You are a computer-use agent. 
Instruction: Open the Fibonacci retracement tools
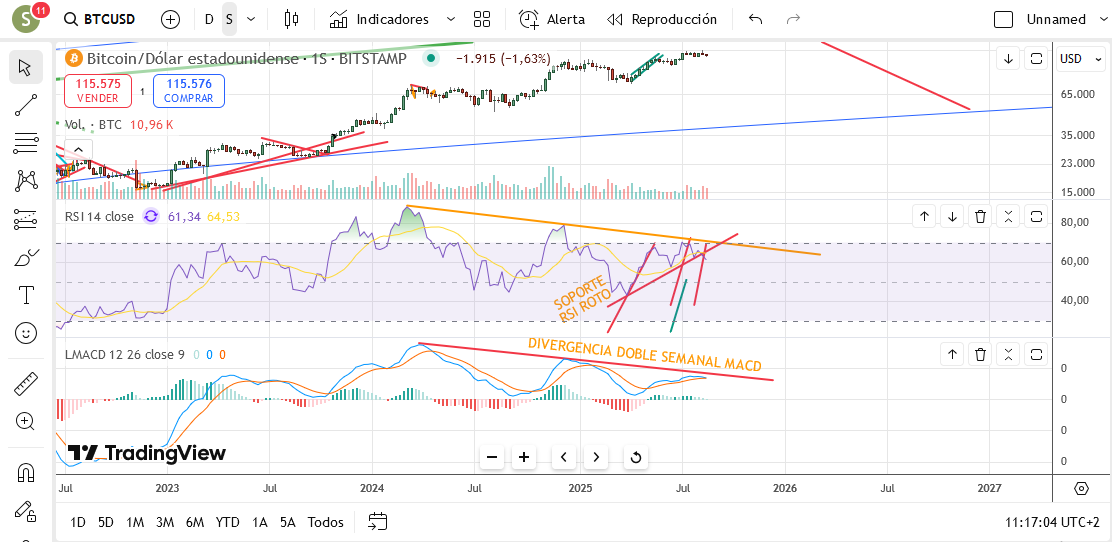tap(26, 143)
